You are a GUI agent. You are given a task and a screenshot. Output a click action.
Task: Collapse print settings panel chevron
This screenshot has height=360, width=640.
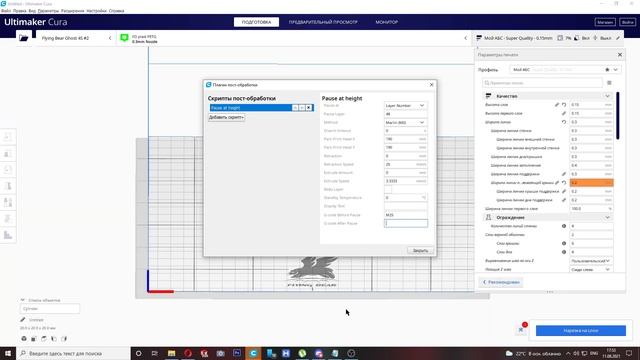466,38
